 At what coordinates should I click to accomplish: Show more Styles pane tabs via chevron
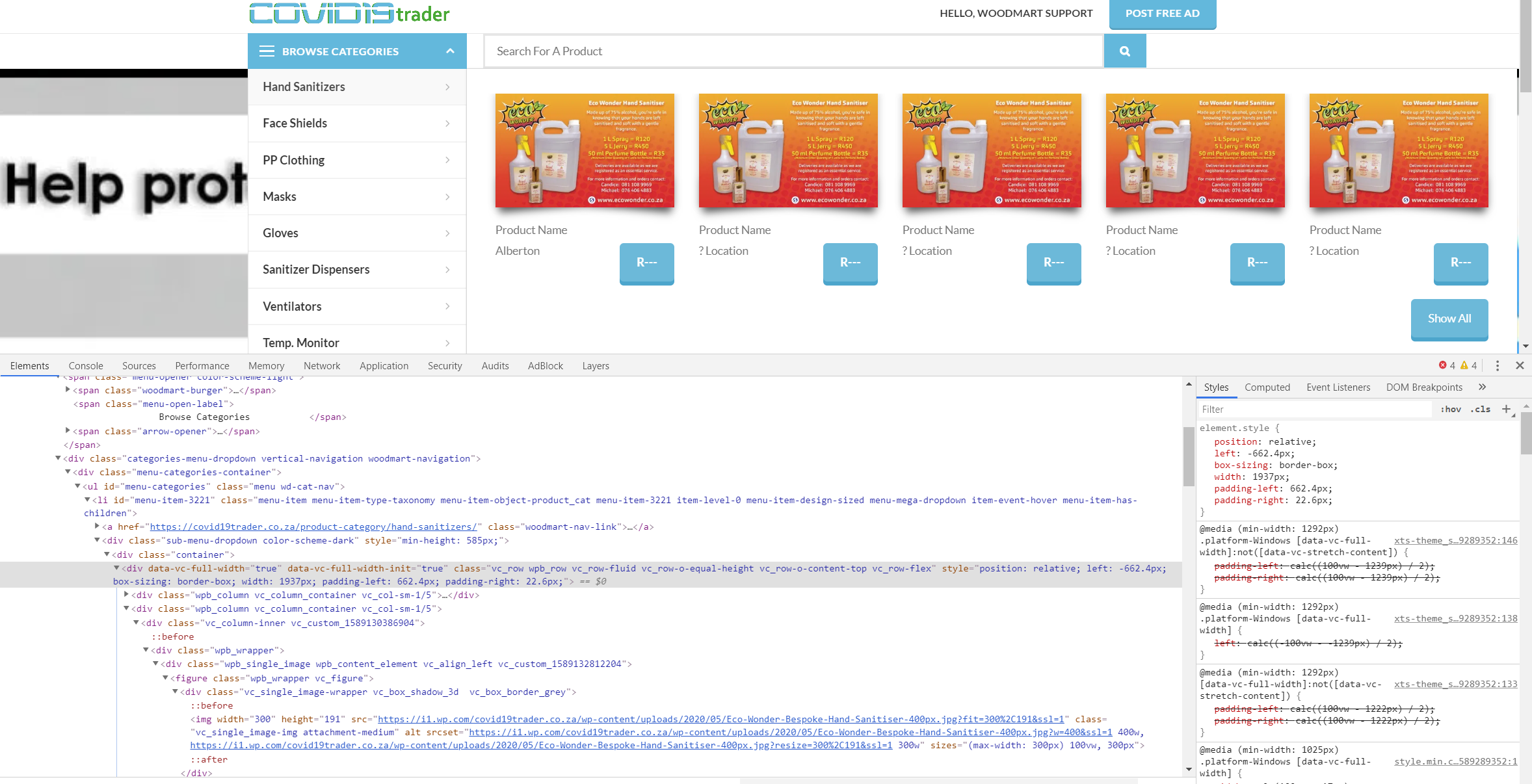coord(1482,387)
